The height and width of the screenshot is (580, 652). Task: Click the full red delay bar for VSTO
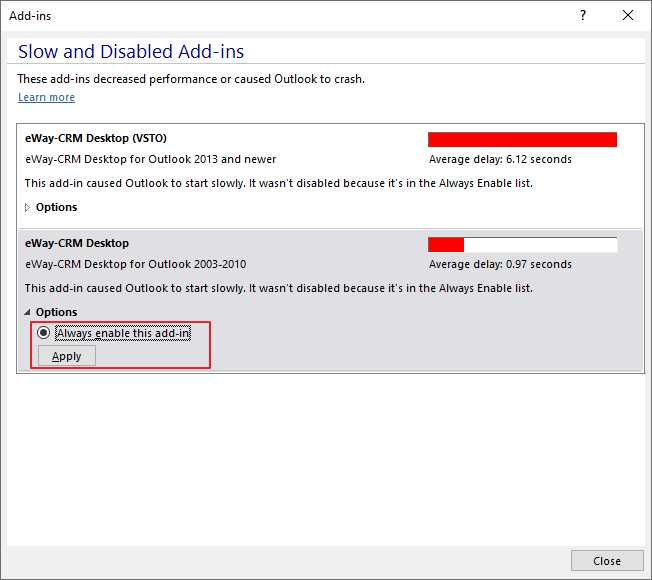click(522, 139)
